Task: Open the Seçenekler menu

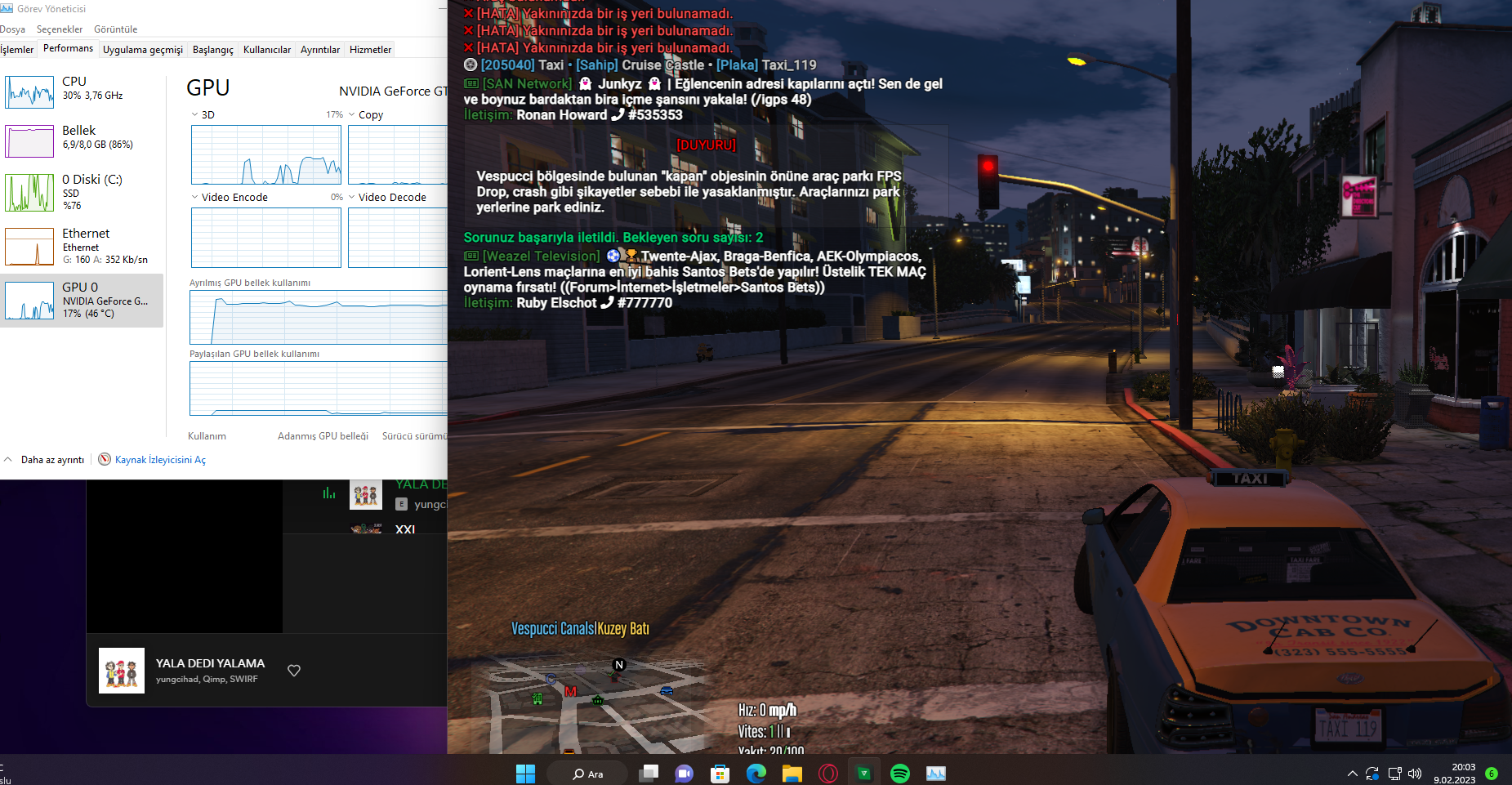Action: pos(60,29)
